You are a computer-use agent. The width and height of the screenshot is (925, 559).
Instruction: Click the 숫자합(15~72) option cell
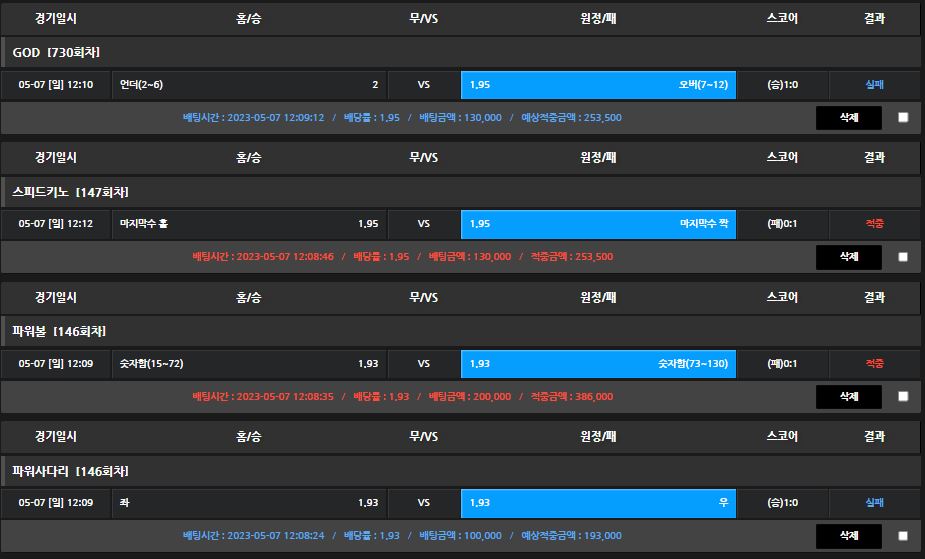249,364
